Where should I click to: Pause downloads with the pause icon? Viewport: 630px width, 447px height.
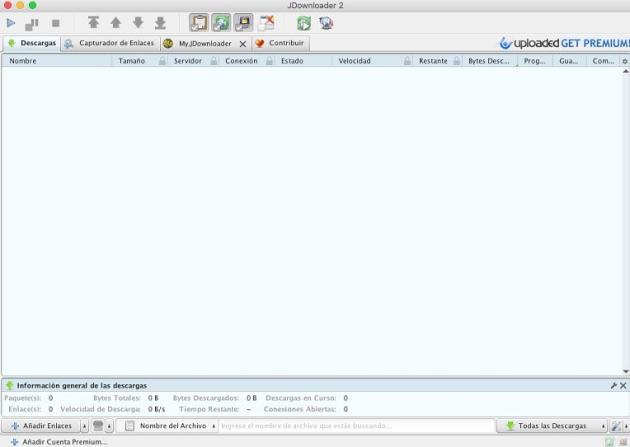[32, 24]
